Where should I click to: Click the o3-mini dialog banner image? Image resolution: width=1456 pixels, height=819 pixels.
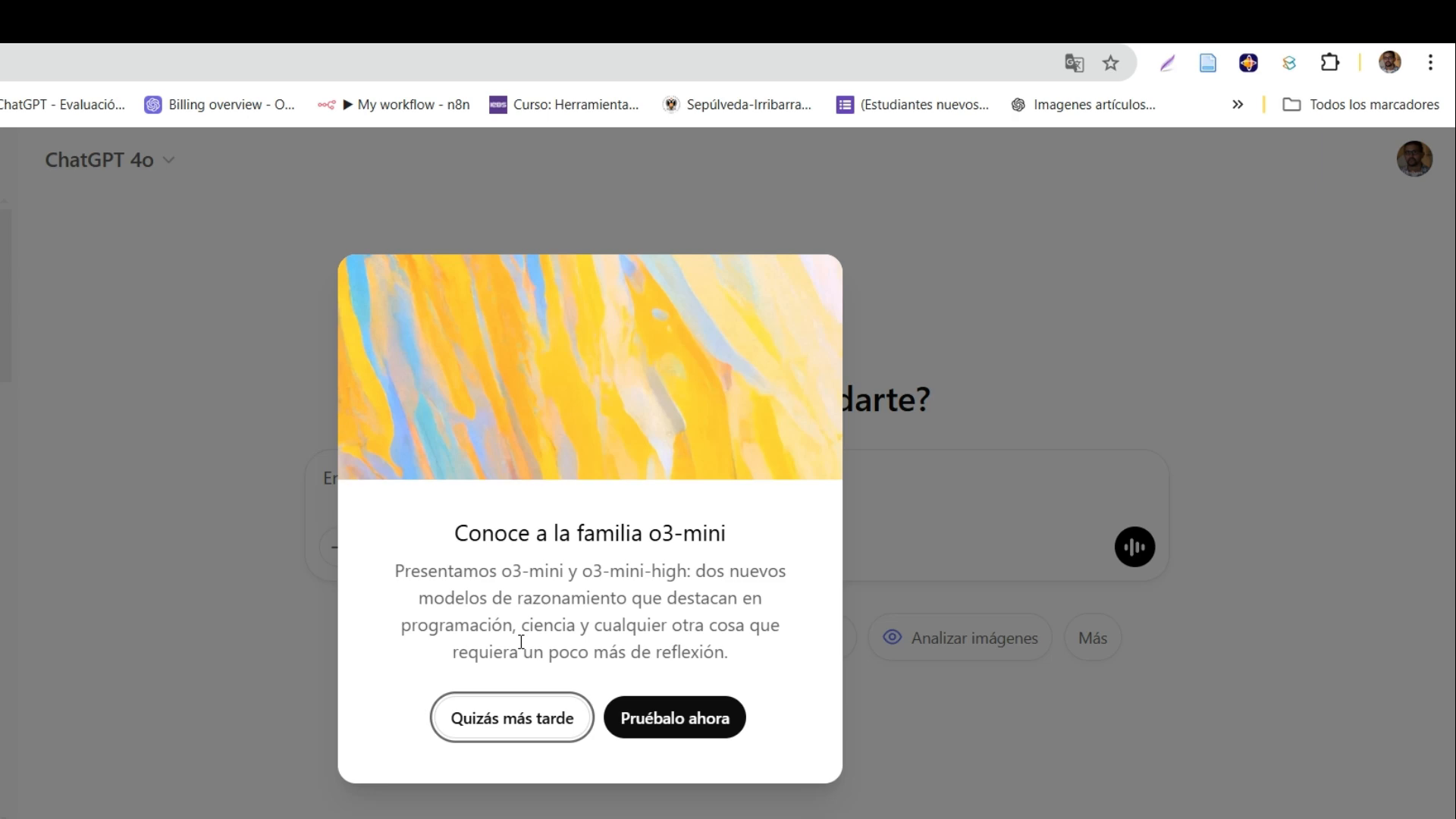590,367
